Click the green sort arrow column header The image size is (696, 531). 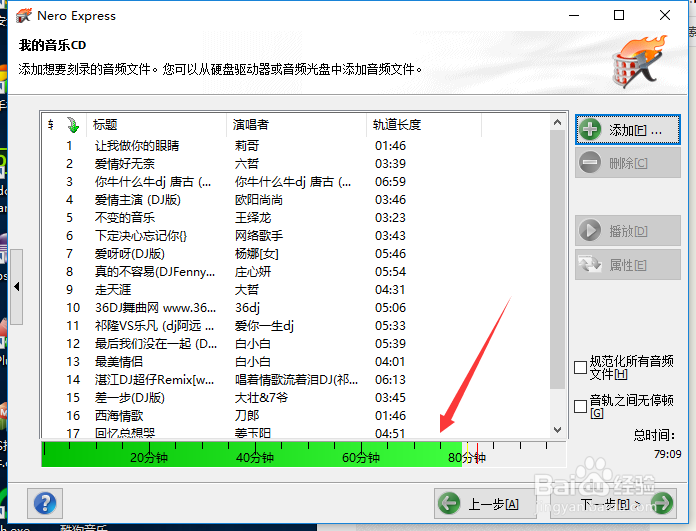[x=73, y=125]
